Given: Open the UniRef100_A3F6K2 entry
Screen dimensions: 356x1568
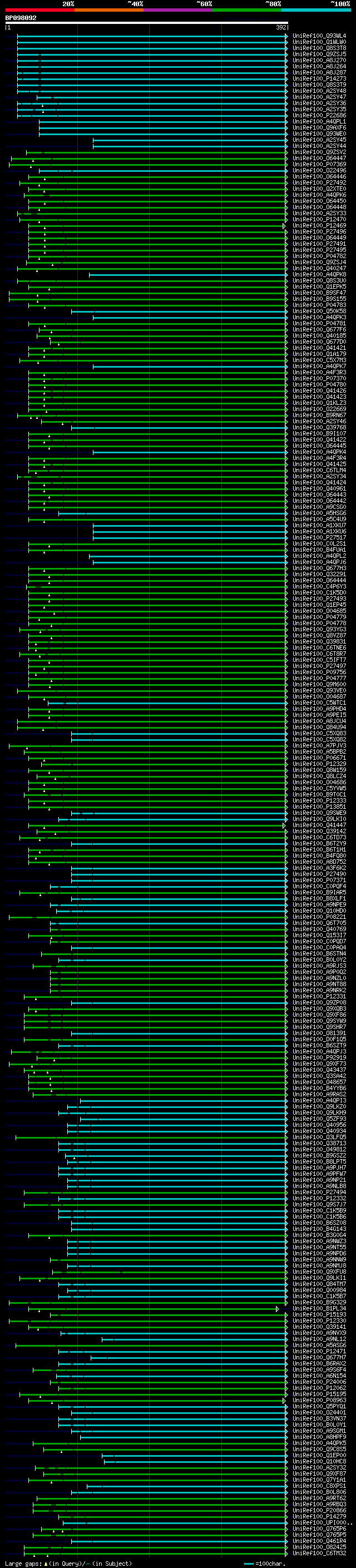Looking at the screenshot, I should 319,868.
